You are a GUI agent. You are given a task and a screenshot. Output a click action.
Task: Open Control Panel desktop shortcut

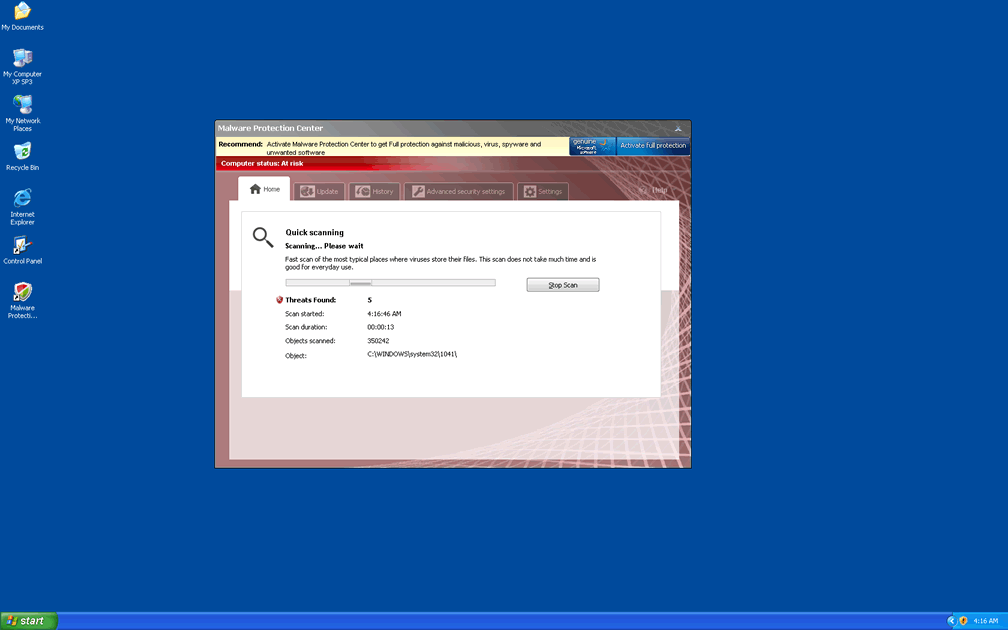(22, 247)
